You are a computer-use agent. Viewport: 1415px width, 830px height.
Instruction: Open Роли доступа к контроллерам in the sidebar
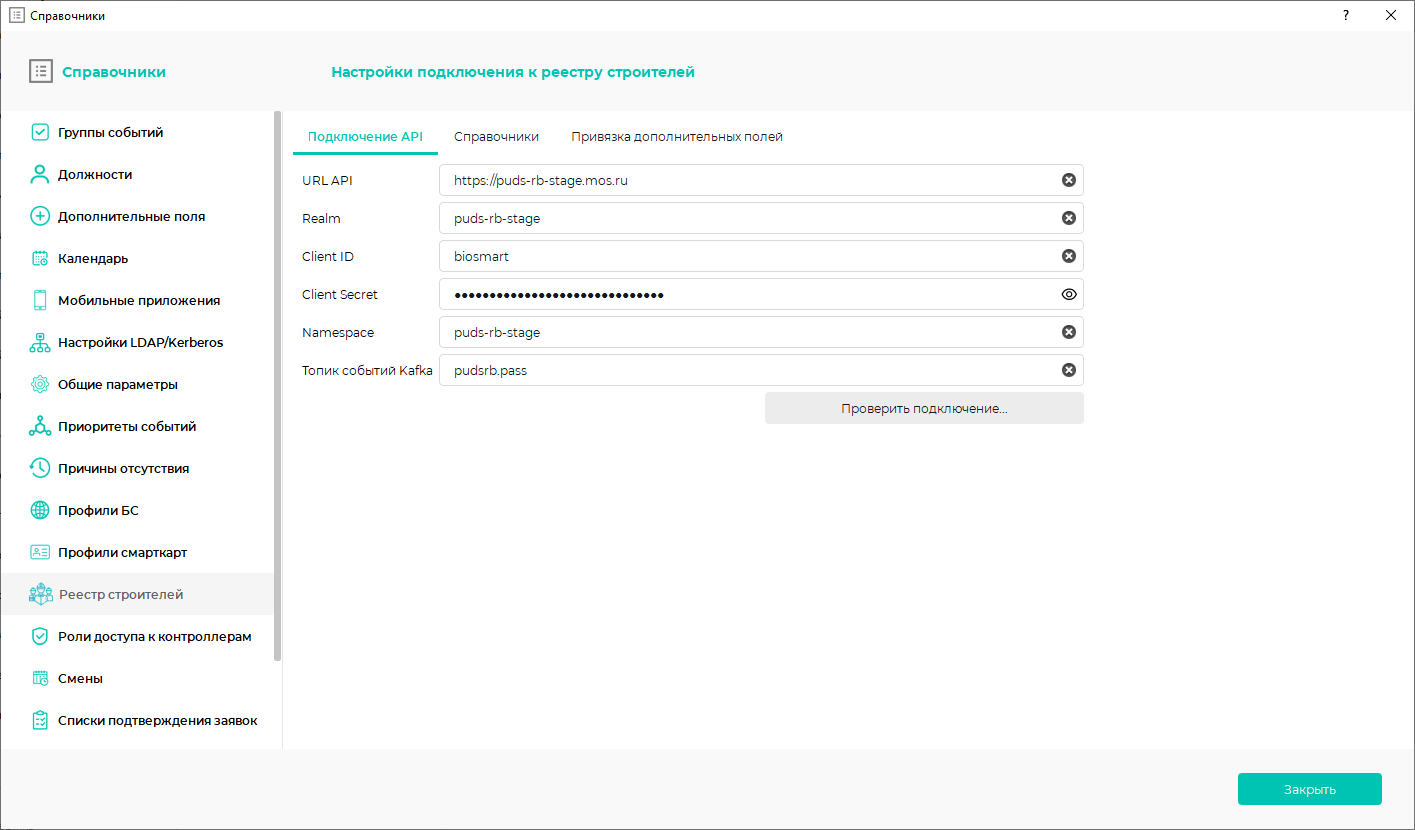(x=154, y=636)
